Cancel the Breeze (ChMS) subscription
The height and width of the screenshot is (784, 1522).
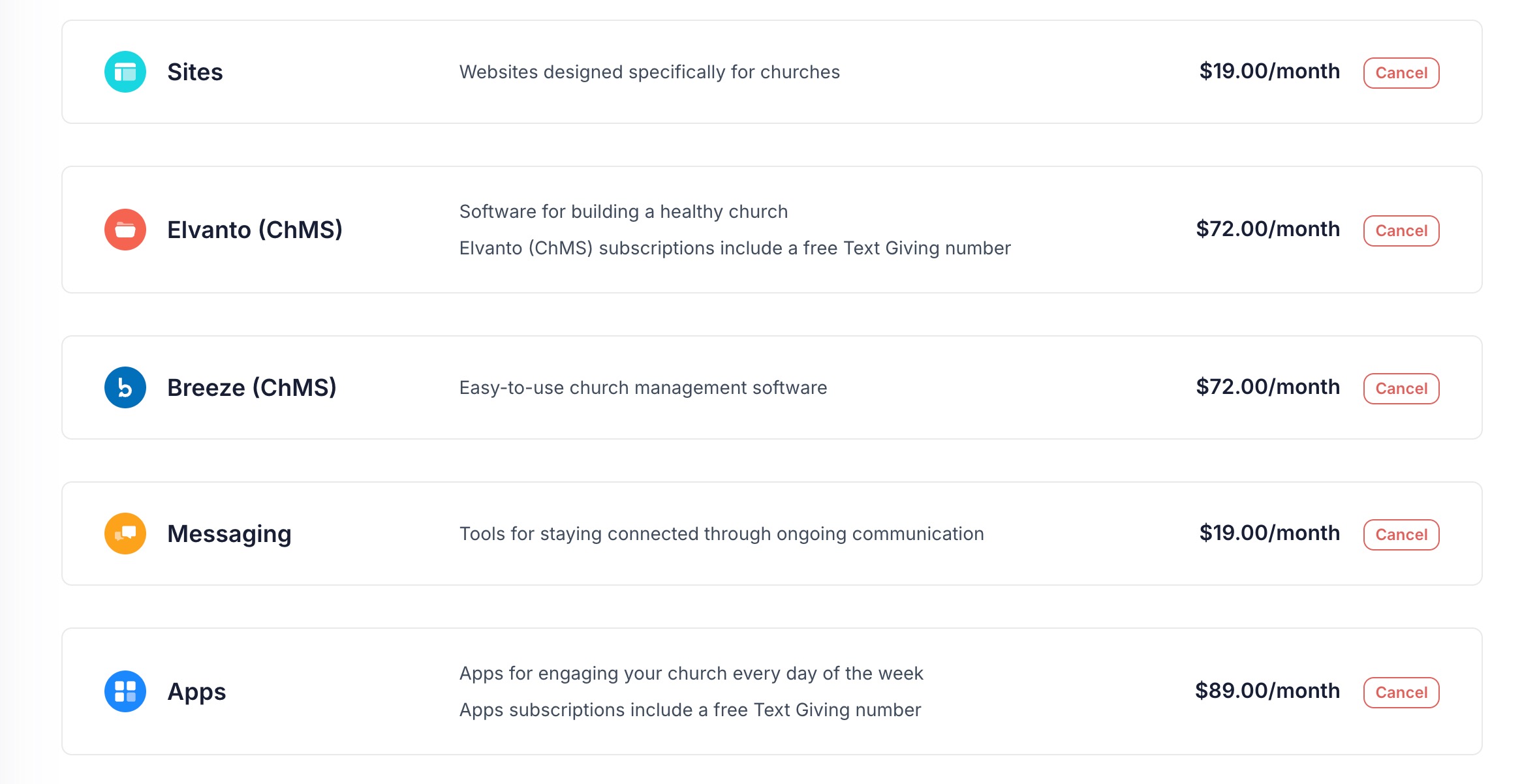(x=1401, y=389)
